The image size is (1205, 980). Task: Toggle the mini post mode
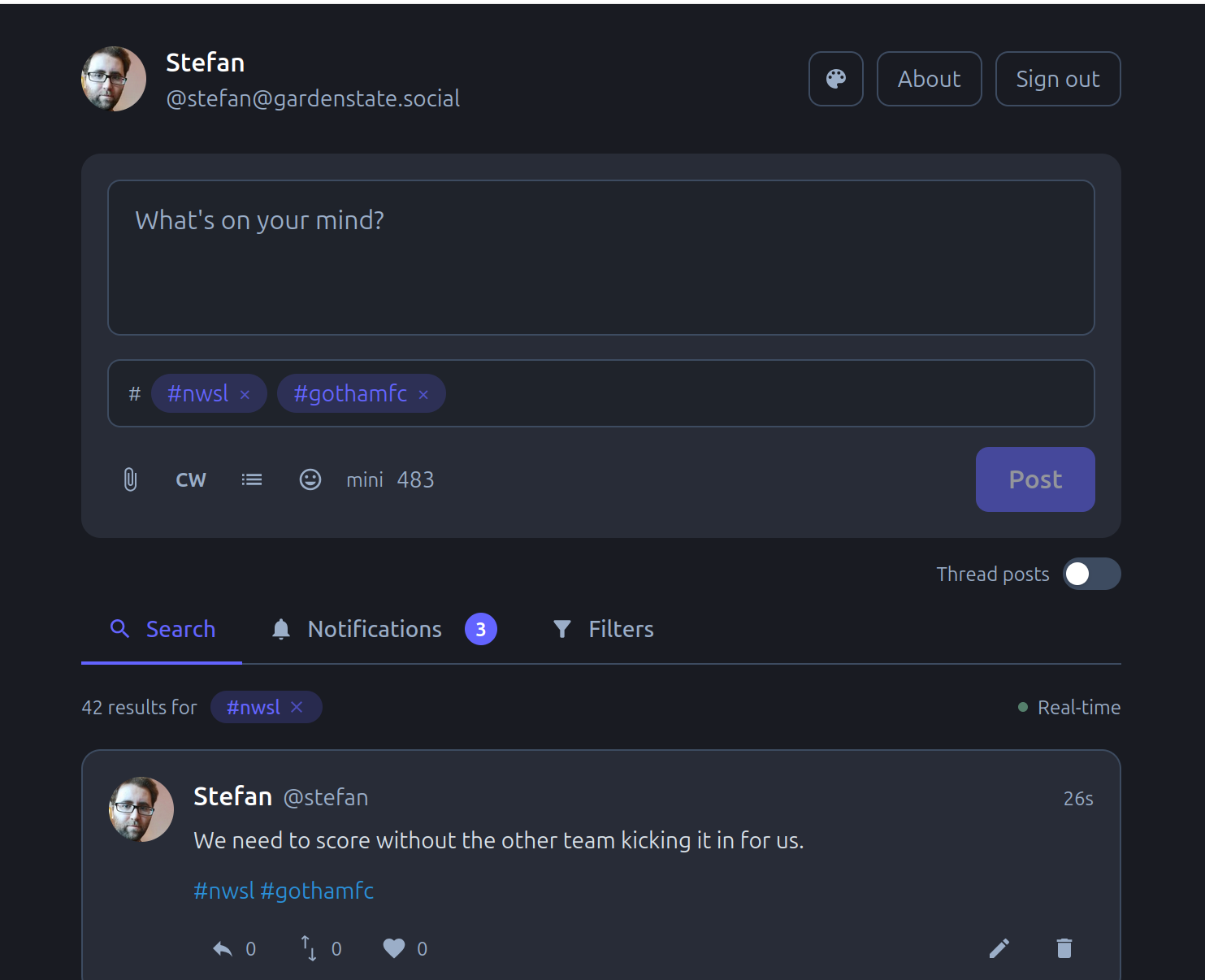(365, 479)
